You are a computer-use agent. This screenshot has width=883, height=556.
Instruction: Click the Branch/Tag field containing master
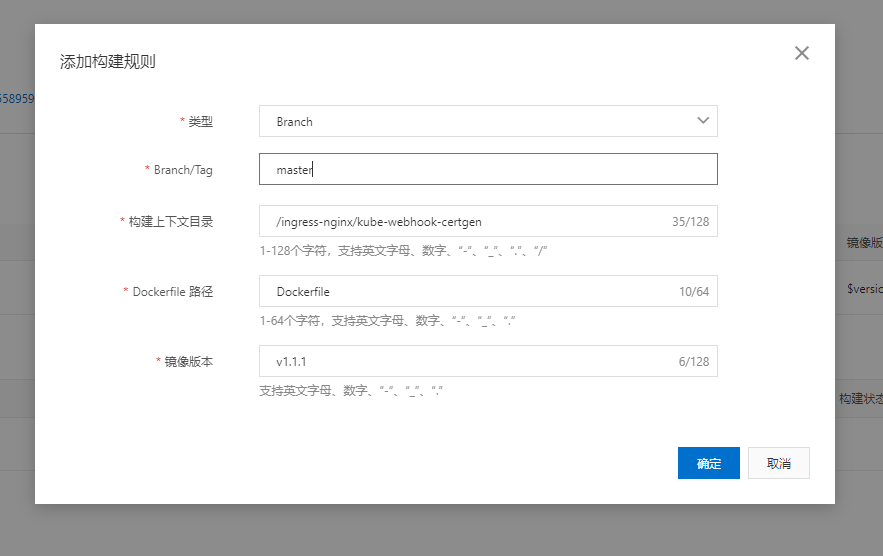488,169
